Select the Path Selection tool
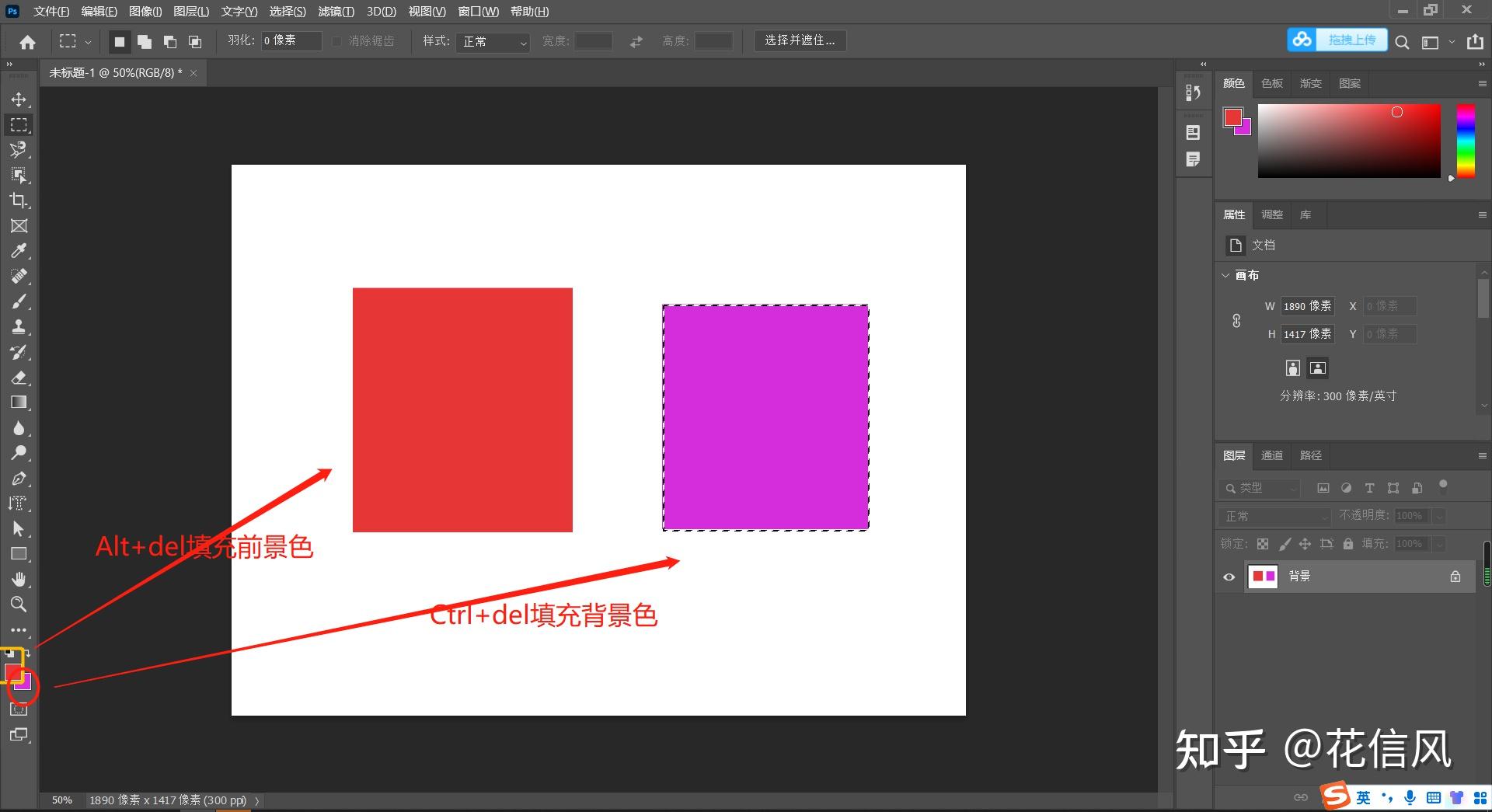This screenshot has height=812, width=1492. [19, 529]
